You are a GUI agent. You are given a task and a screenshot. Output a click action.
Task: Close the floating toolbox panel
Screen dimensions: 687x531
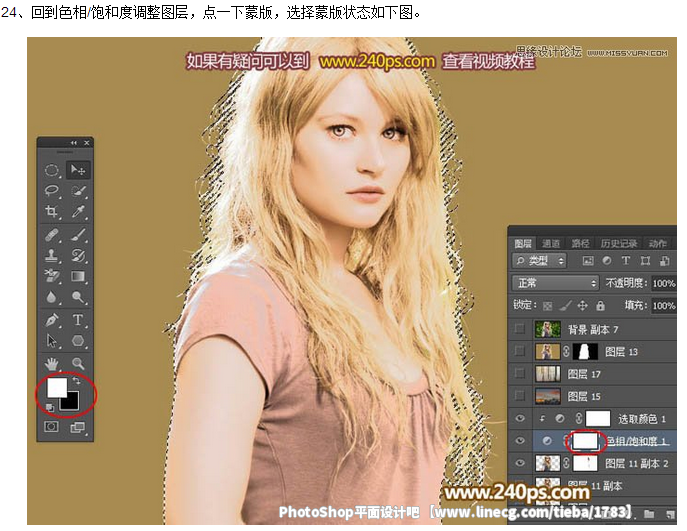point(87,143)
